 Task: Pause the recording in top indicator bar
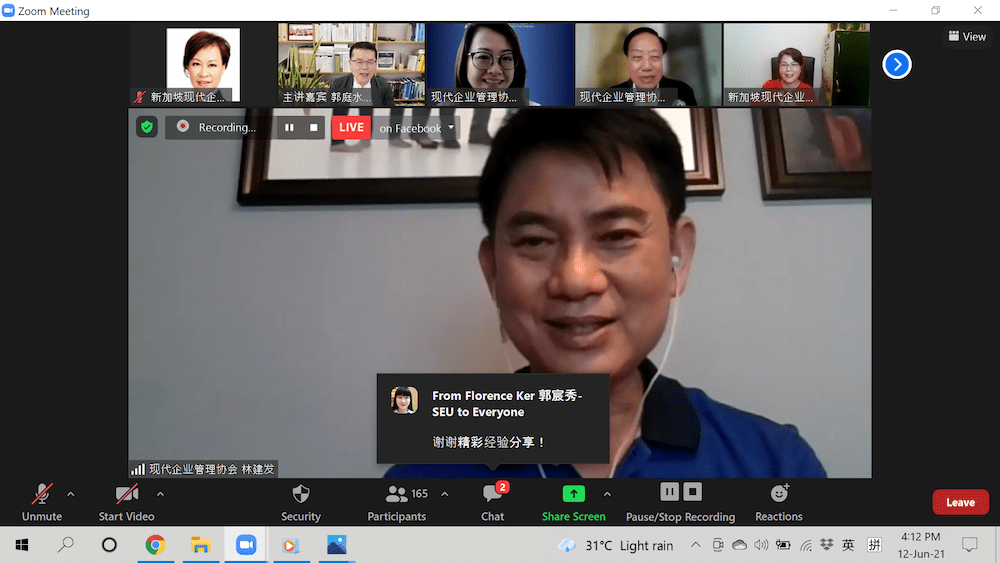(x=289, y=128)
